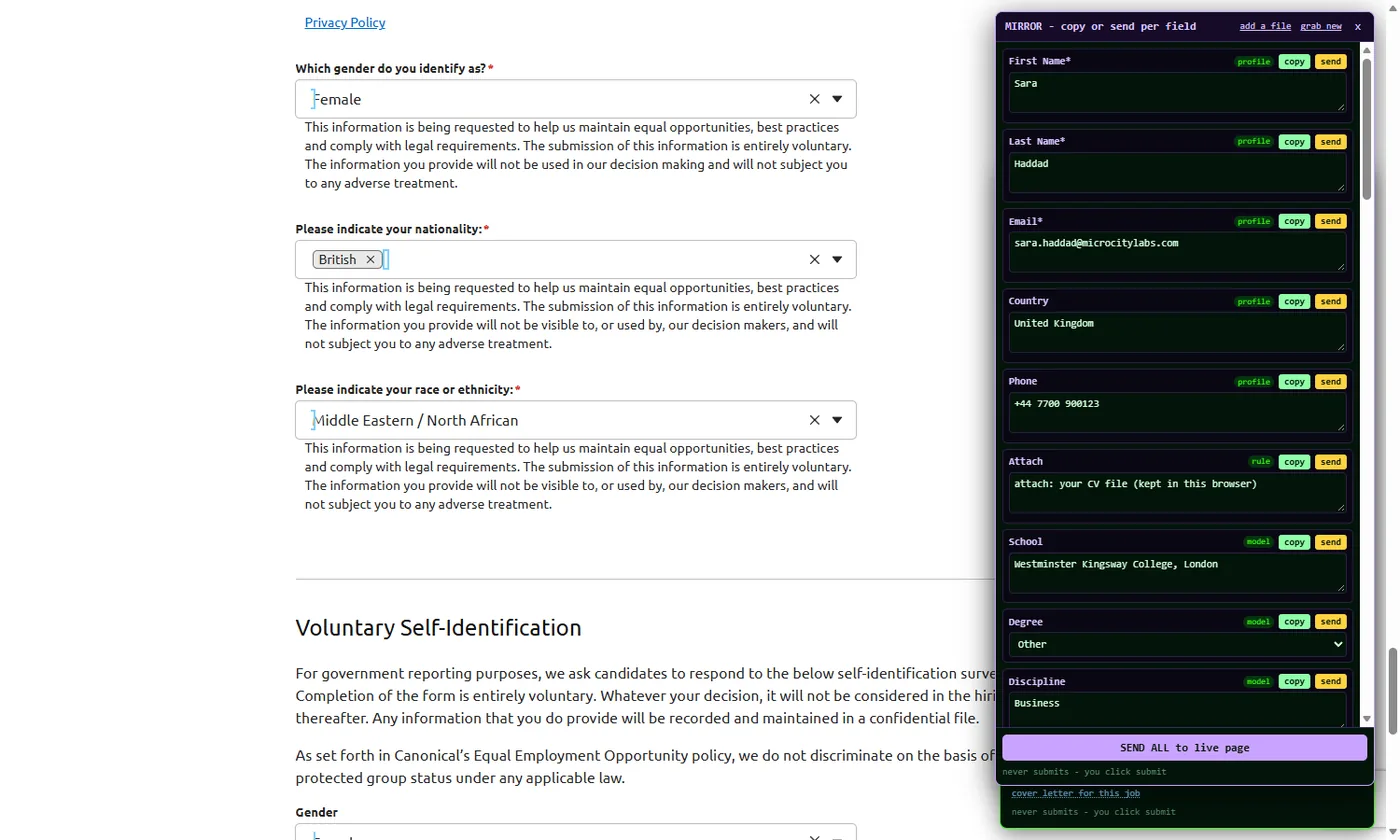The image size is (1400, 840).
Task: Open the Degree select in MIRROR panel
Action: click(x=1177, y=645)
